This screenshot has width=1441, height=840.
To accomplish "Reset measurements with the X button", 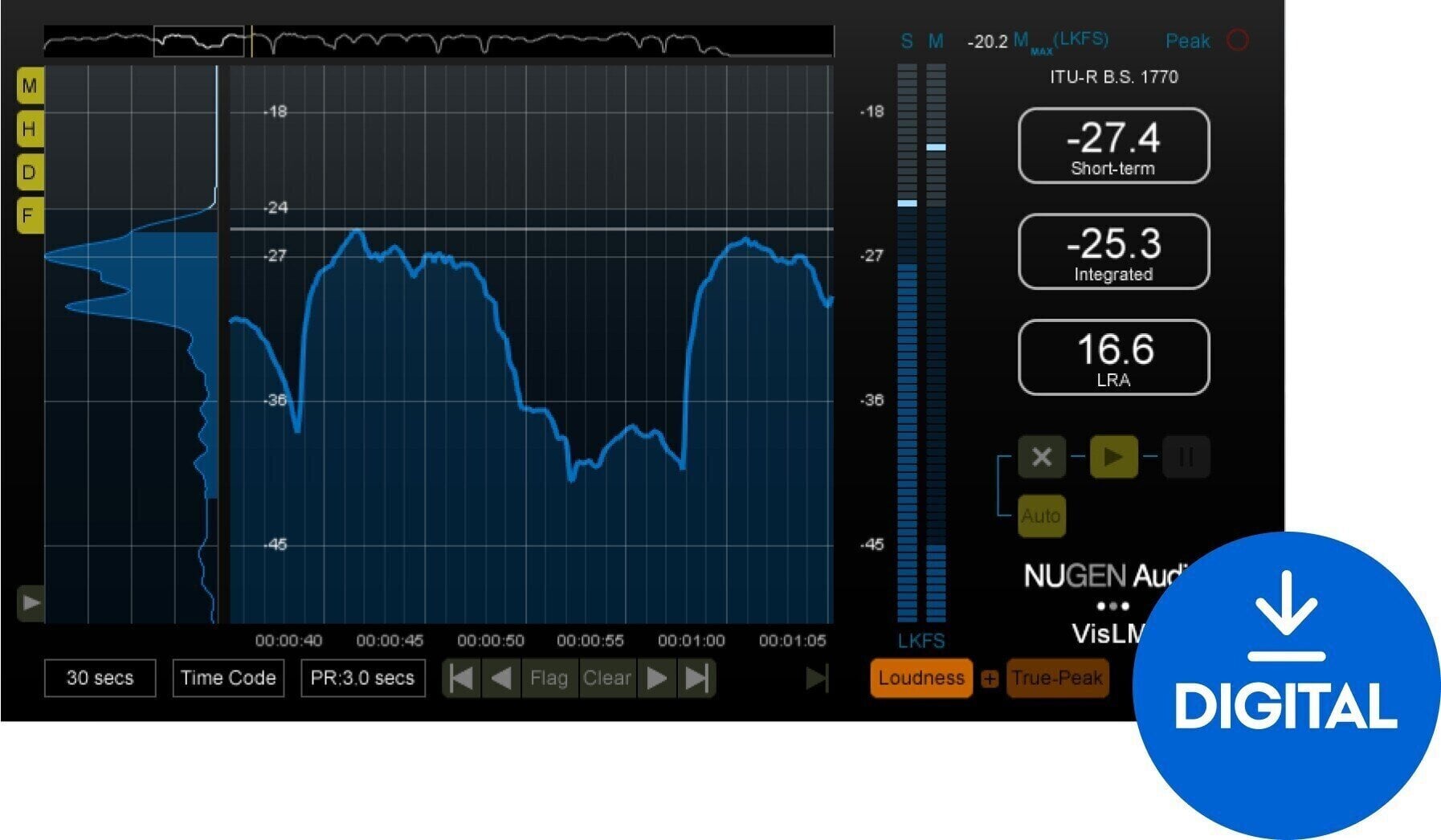I will (1041, 457).
